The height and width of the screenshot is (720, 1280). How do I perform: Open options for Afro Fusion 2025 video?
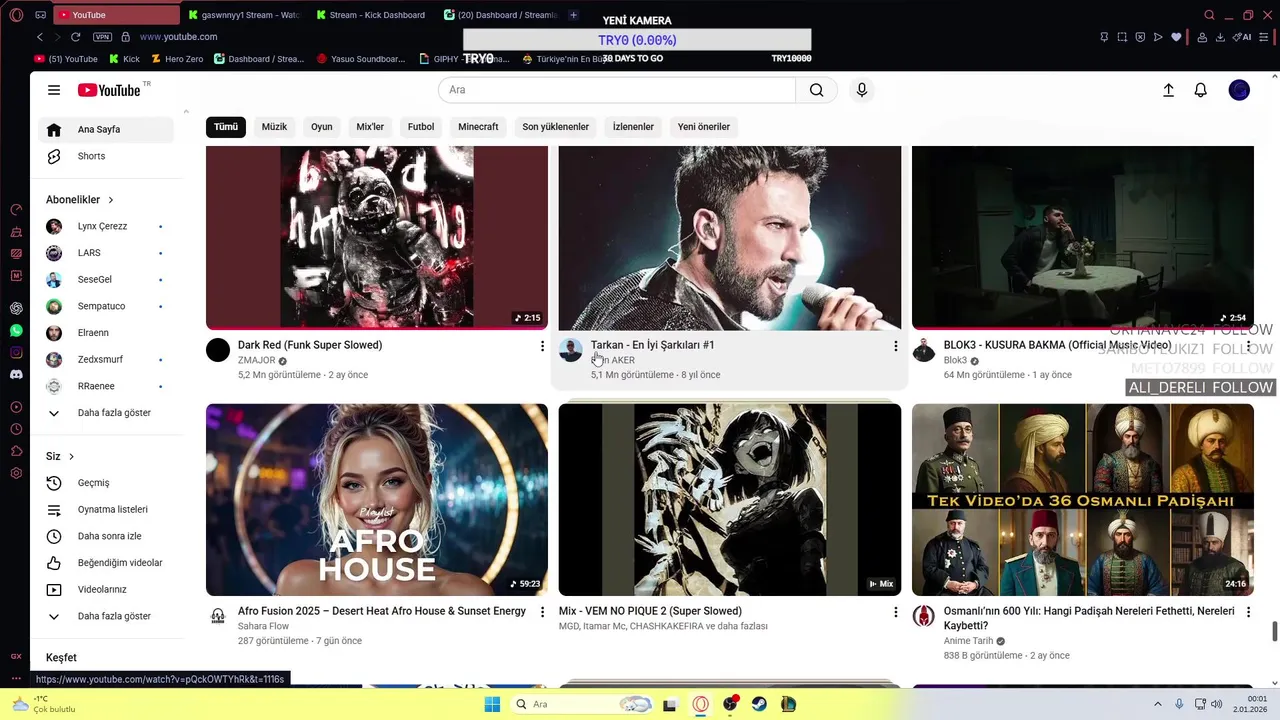coord(543,612)
